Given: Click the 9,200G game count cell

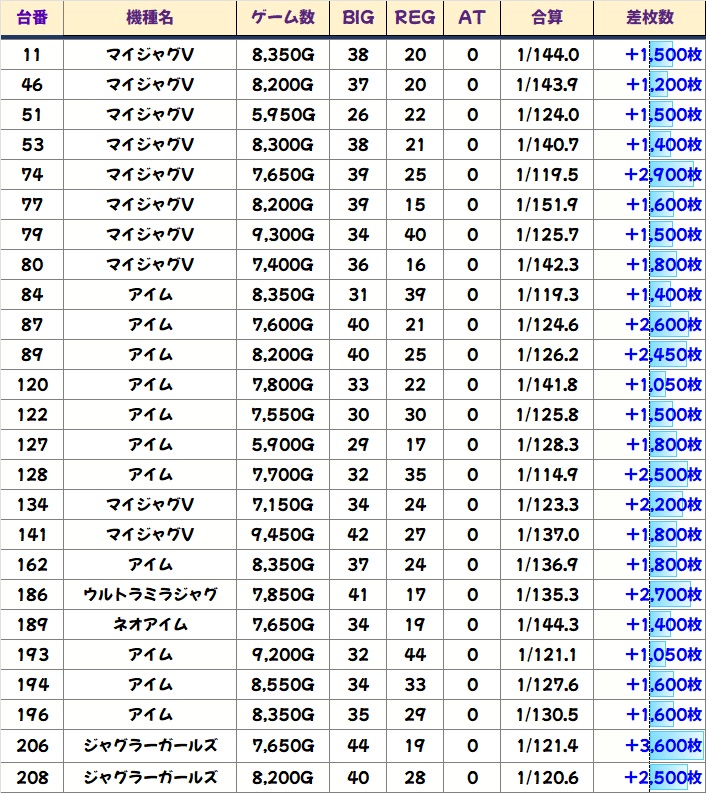Looking at the screenshot, I should 283,655.
